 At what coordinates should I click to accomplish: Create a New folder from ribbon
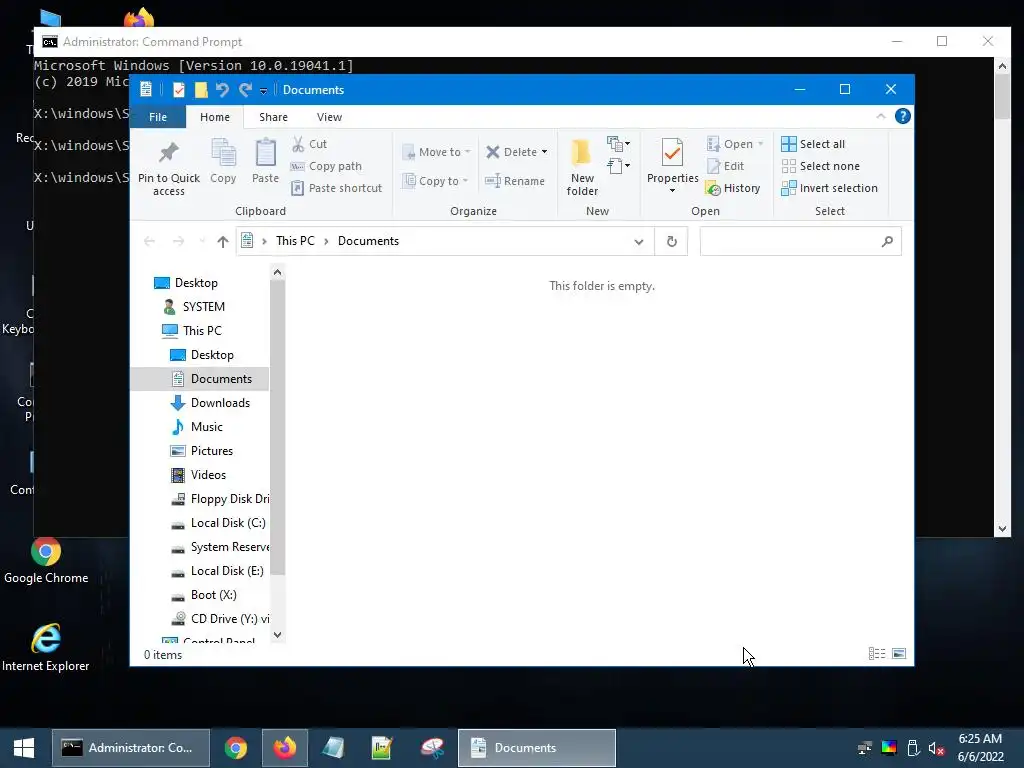pyautogui.click(x=581, y=167)
